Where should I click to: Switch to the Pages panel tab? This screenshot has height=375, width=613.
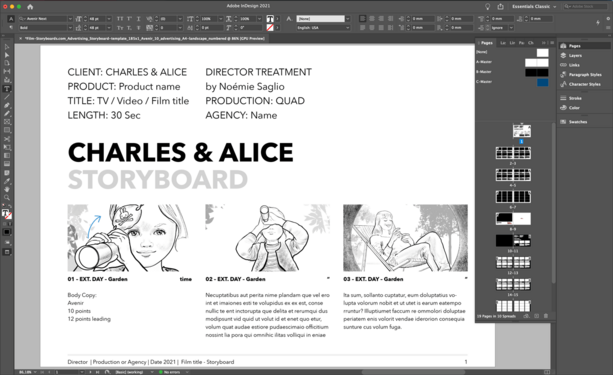pyautogui.click(x=486, y=43)
